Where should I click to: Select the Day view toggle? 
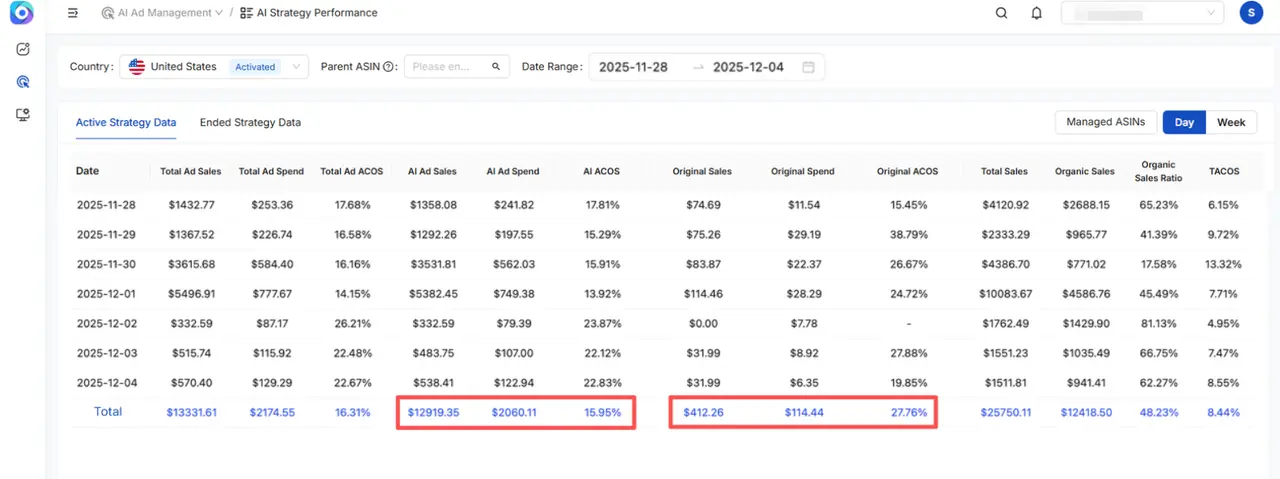(1184, 122)
